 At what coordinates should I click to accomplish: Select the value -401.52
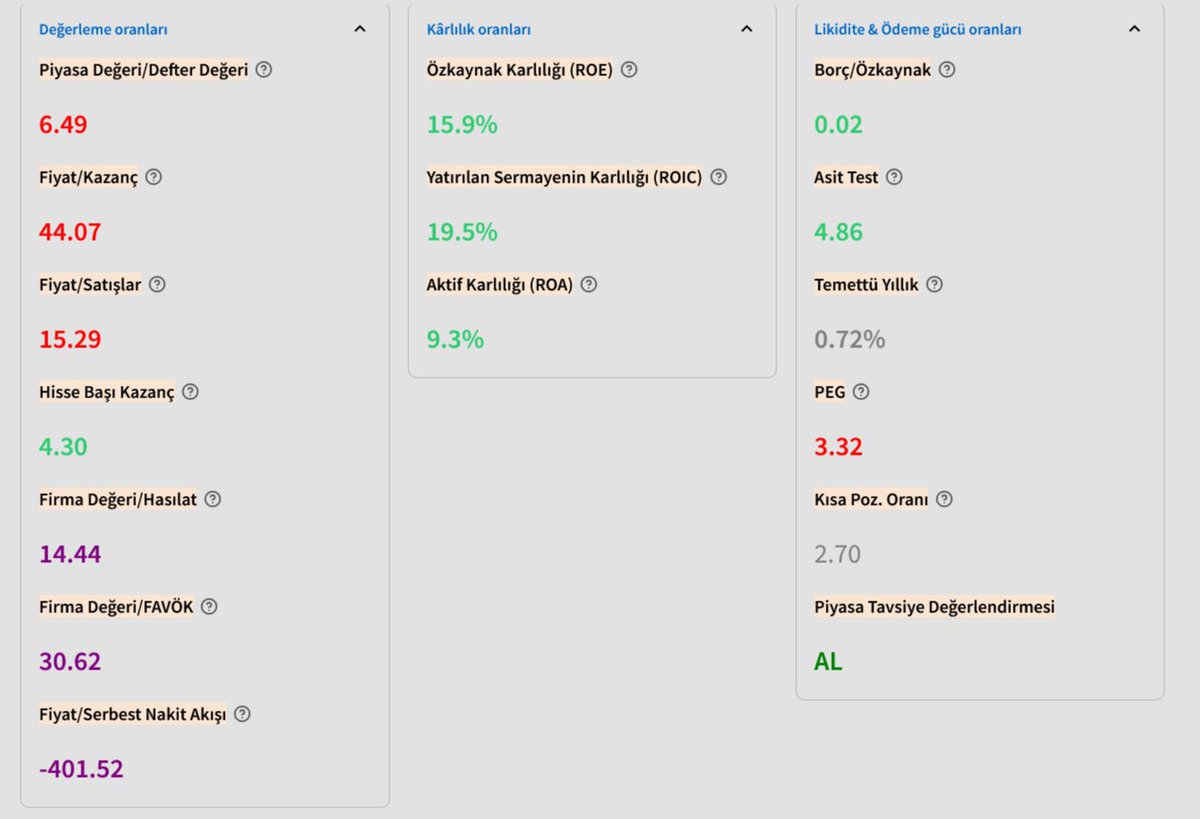81,769
